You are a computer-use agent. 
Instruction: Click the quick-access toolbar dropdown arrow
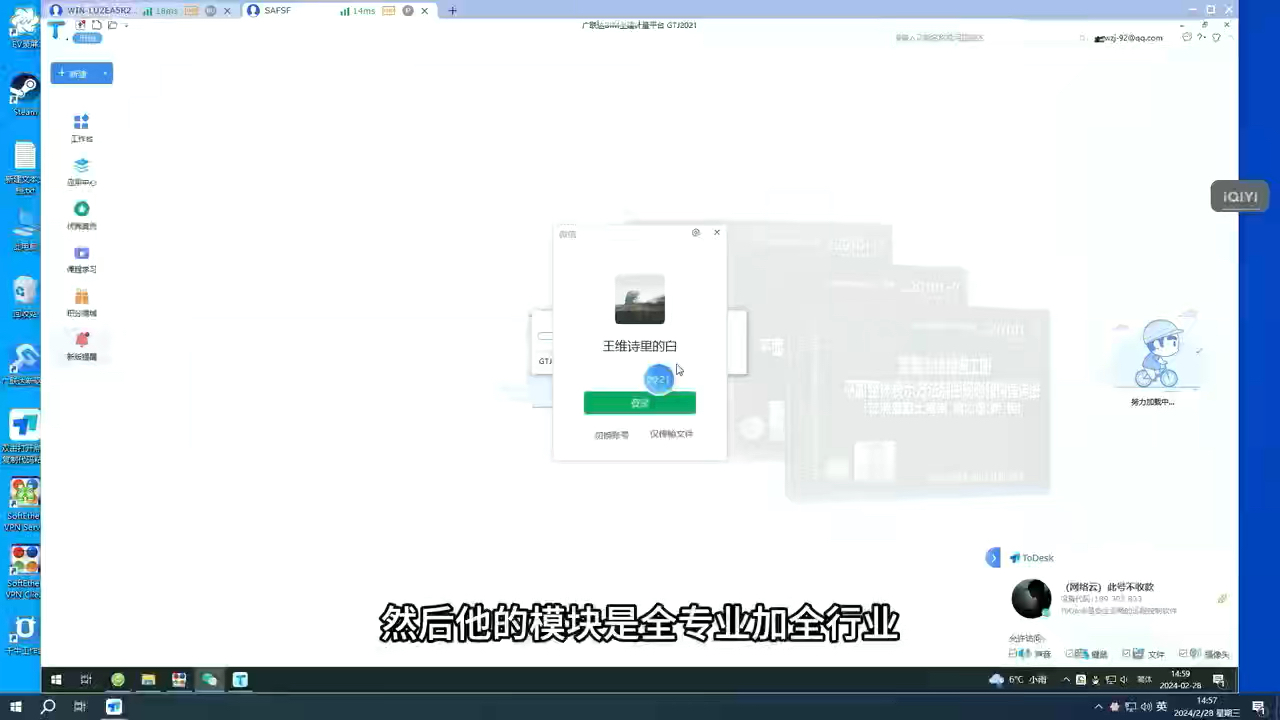pos(126,25)
